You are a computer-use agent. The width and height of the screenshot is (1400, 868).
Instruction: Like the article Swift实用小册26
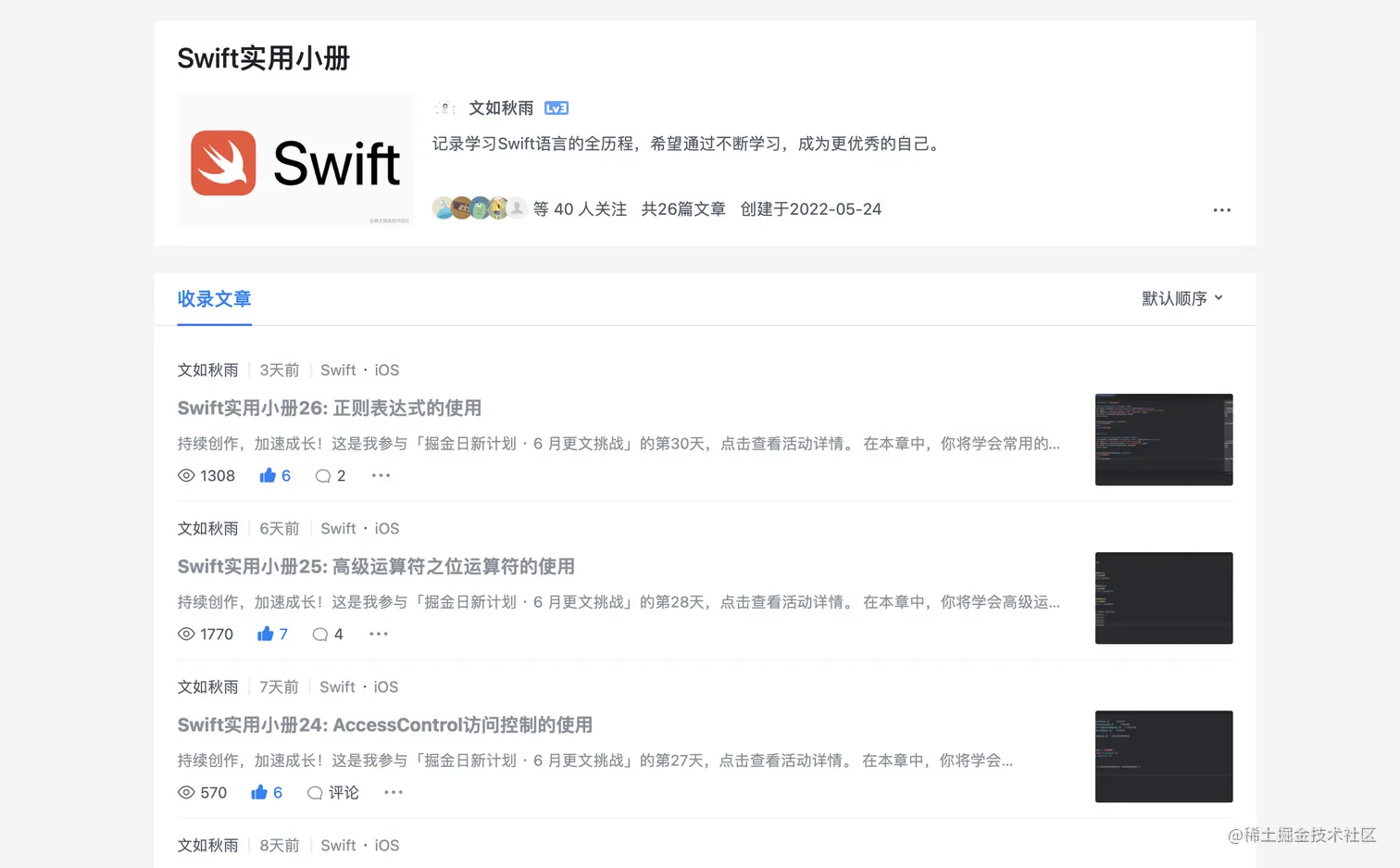(275, 475)
